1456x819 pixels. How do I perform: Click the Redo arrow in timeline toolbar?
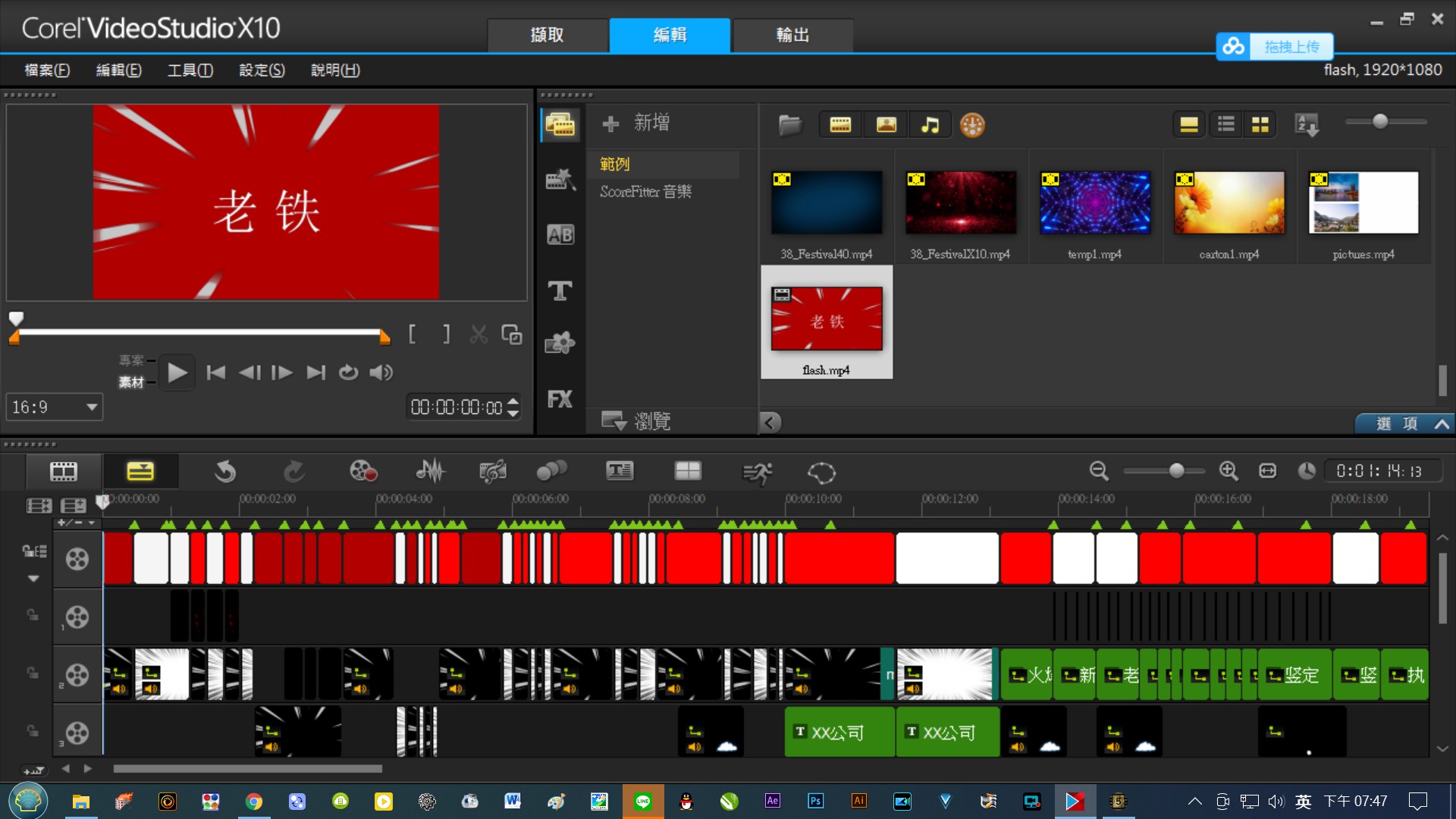tap(294, 472)
